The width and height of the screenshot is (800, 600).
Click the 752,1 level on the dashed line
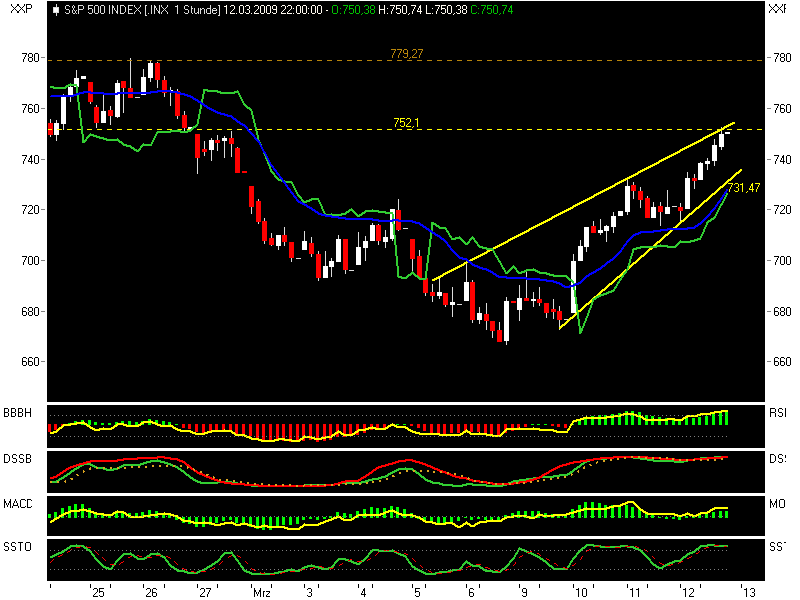click(404, 123)
